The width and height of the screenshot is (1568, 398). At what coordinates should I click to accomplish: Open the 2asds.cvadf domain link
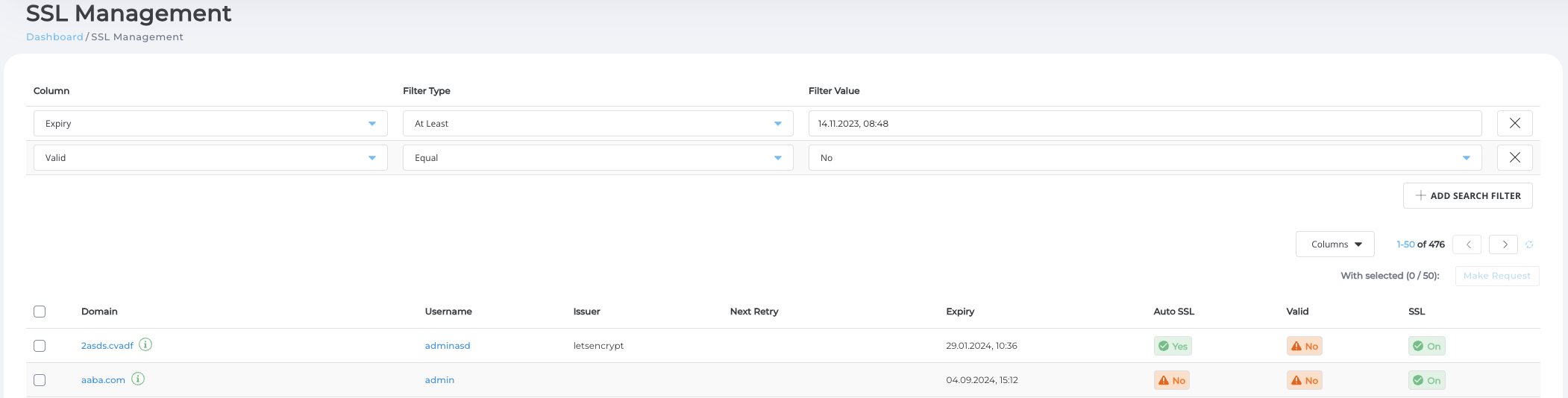[107, 346]
